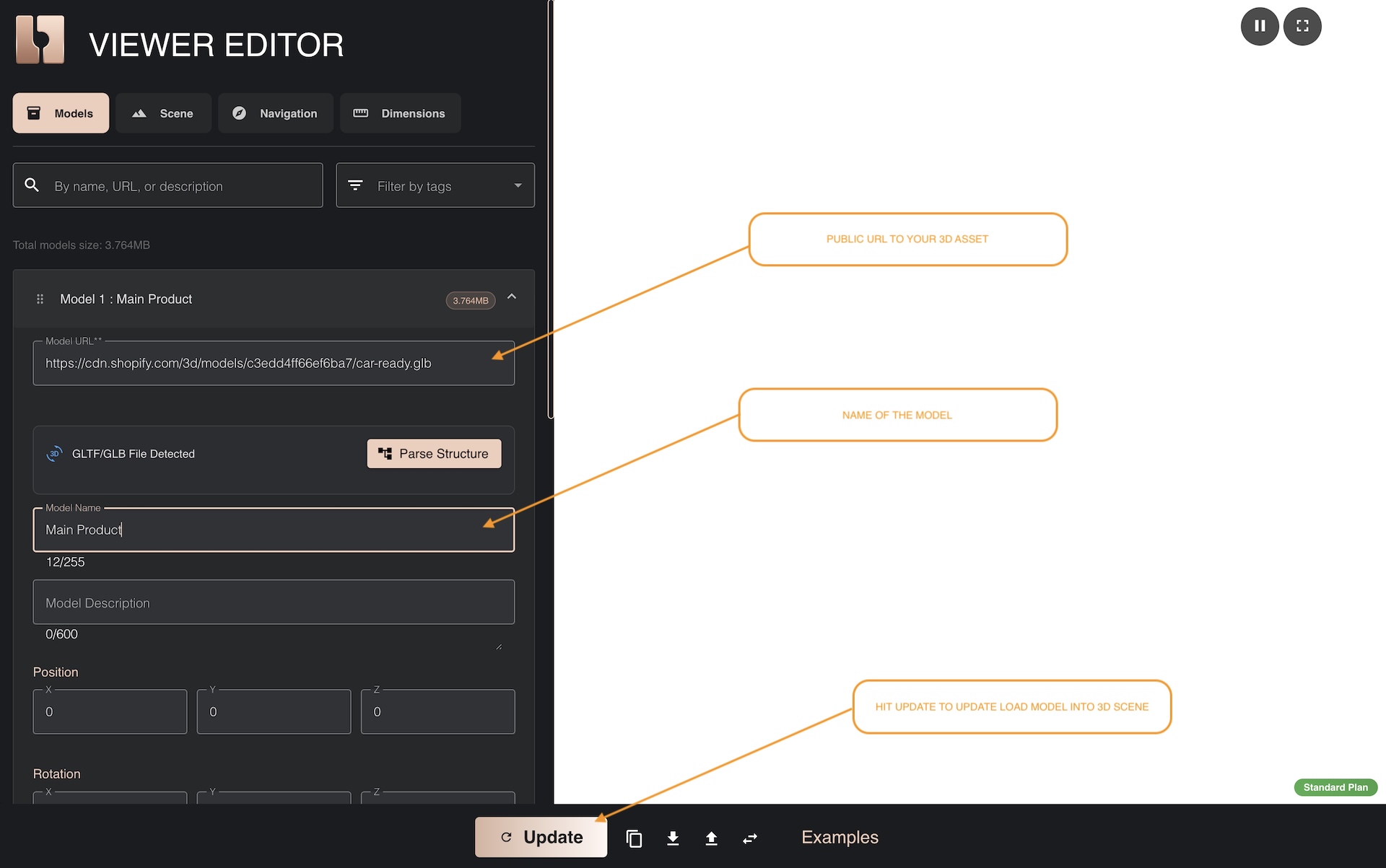Click the drag handle beside Model 1
This screenshot has height=868, width=1386.
pyautogui.click(x=40, y=299)
